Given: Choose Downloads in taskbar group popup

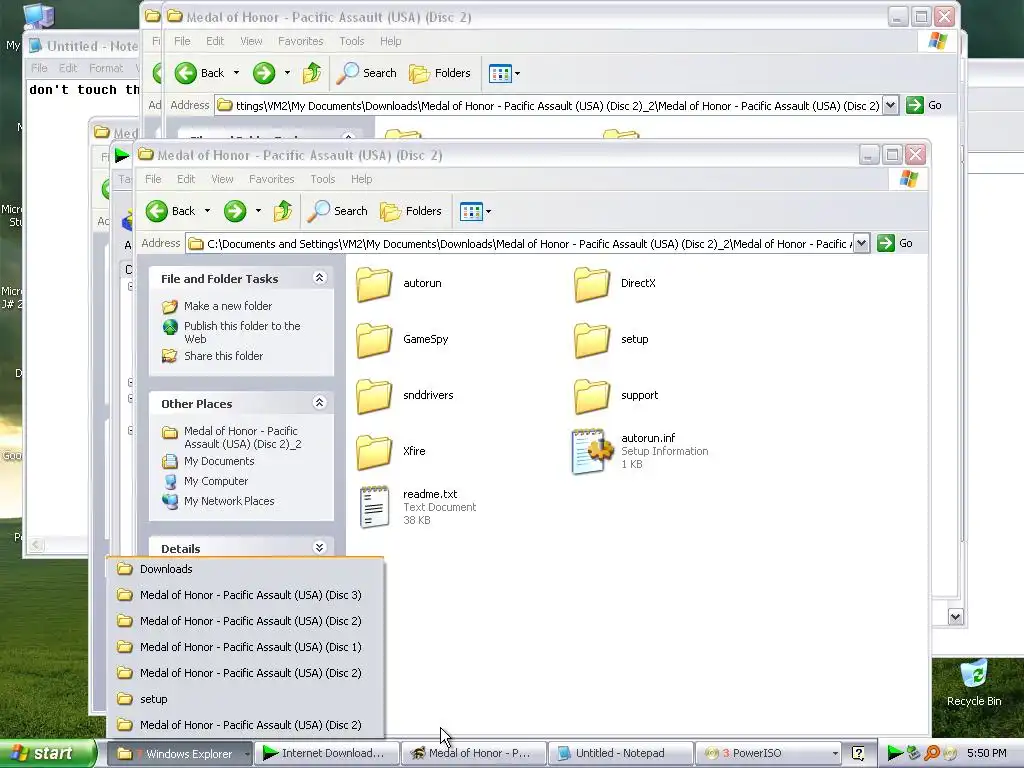Looking at the screenshot, I should tap(246, 569).
